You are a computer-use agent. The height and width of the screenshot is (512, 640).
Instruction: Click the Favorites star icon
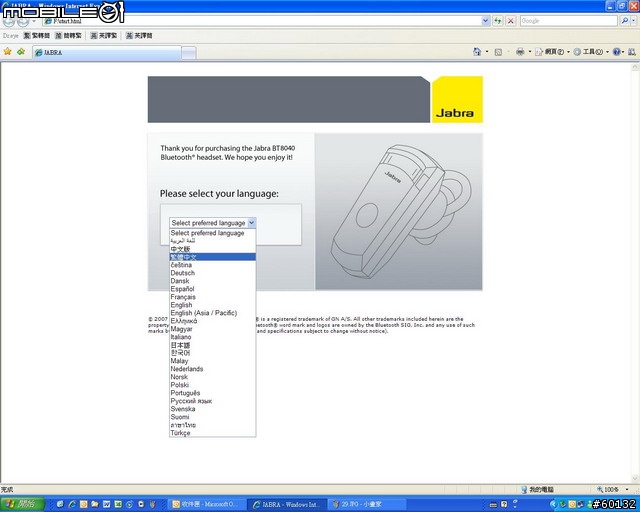point(7,51)
